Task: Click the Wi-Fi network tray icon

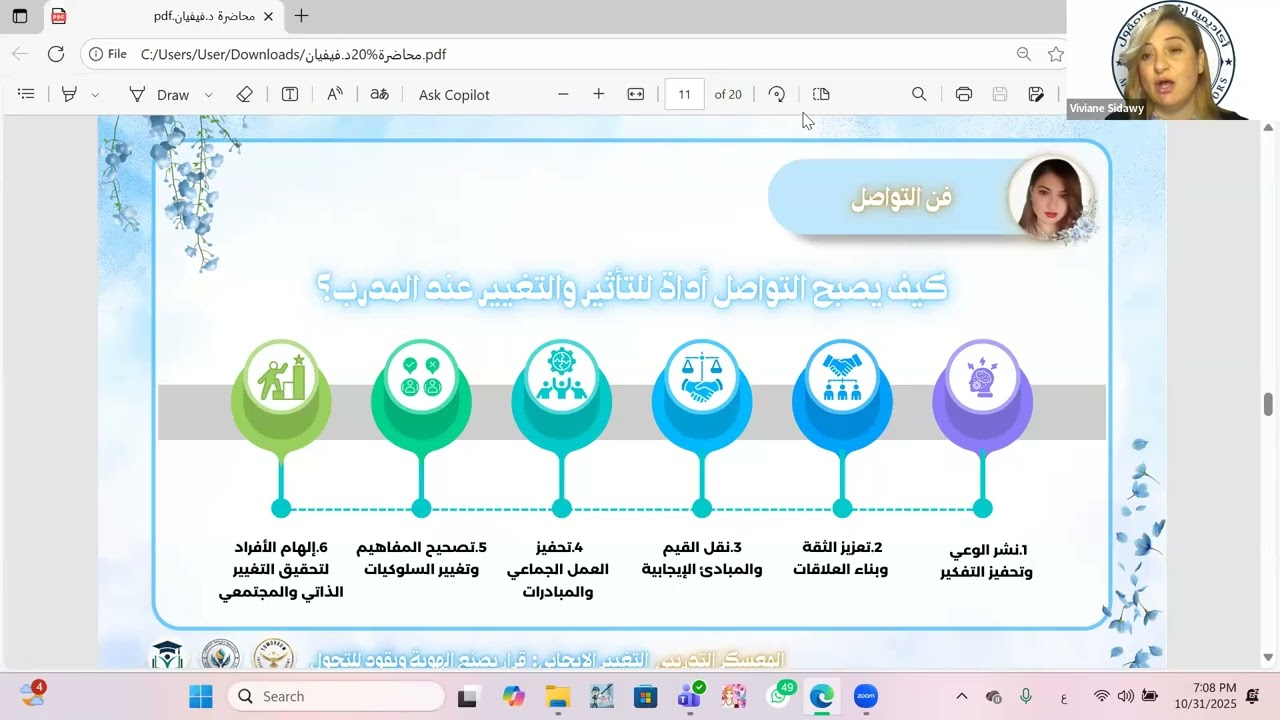Action: pos(1101,696)
